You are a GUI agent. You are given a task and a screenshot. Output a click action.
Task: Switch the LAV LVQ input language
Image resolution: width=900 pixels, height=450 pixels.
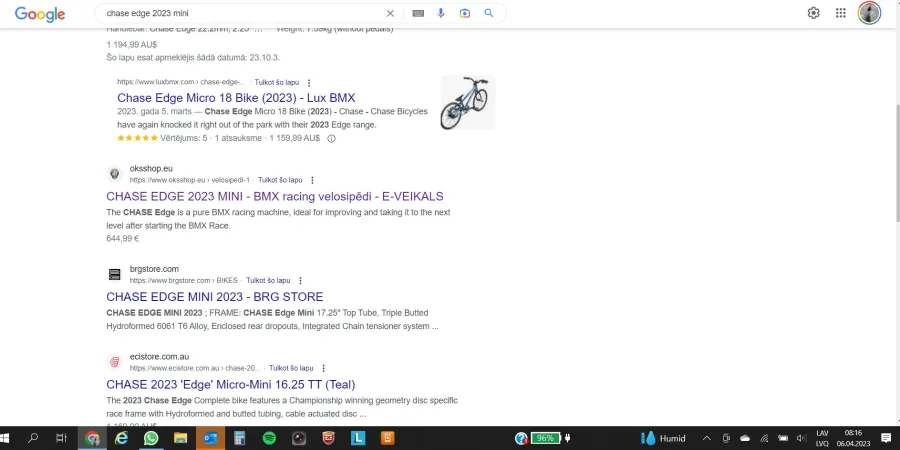click(x=823, y=439)
